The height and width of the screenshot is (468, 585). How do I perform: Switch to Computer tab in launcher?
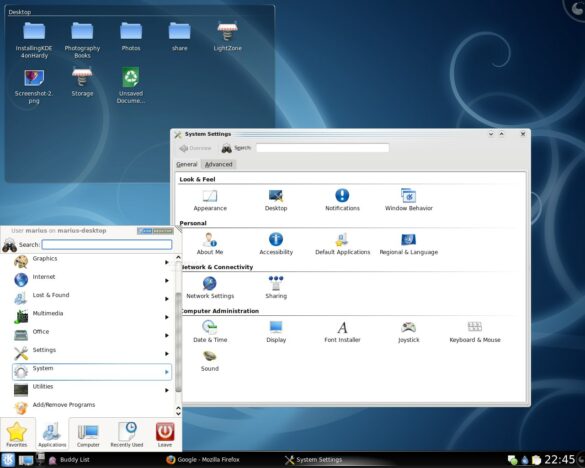(88, 434)
